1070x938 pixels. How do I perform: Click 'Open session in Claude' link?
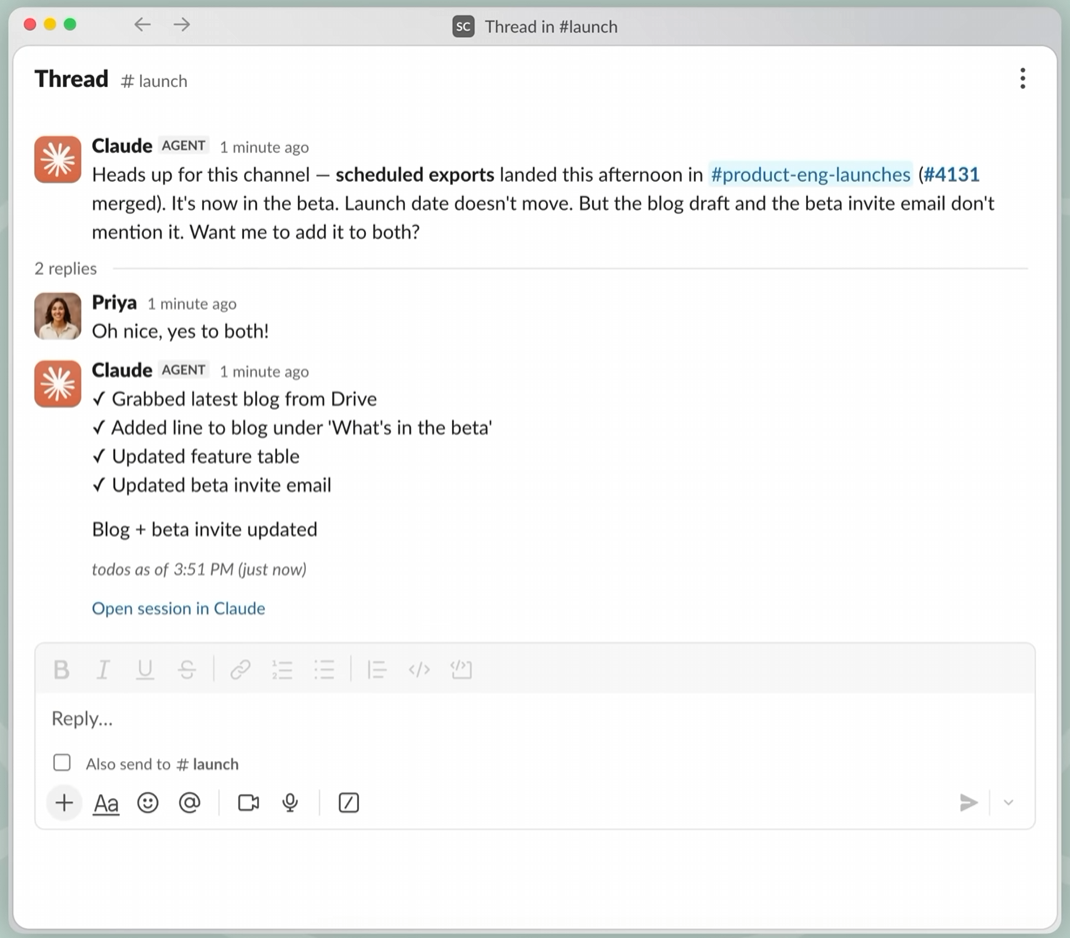178,609
